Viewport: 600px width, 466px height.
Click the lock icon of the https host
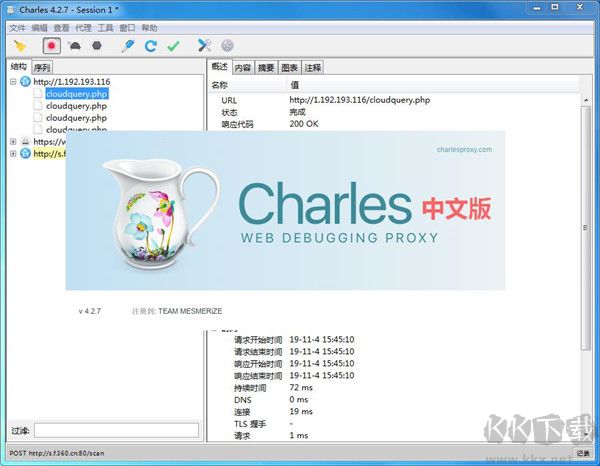pyautogui.click(x=25, y=142)
